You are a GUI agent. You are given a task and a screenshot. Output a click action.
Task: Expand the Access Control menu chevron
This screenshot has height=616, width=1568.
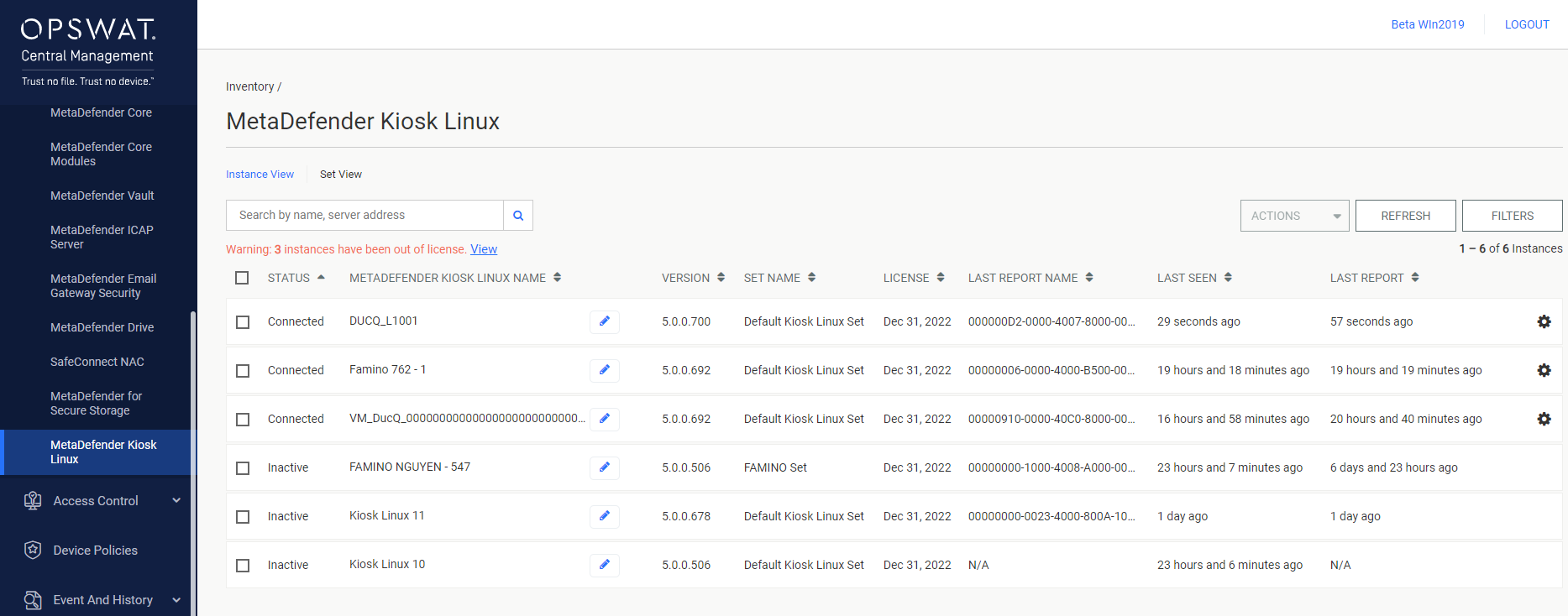(x=176, y=500)
